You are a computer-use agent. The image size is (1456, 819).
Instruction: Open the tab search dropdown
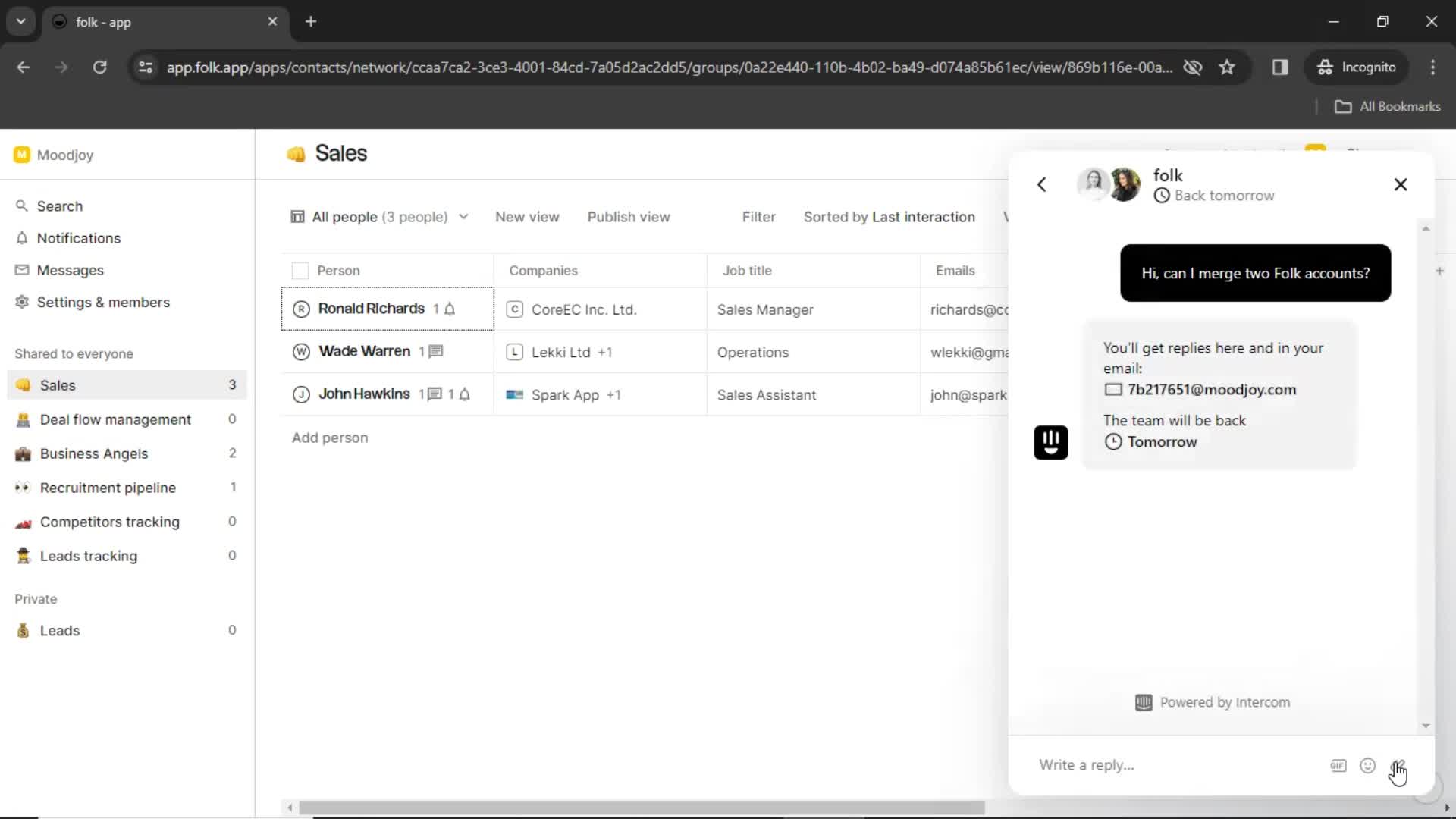coord(21,22)
